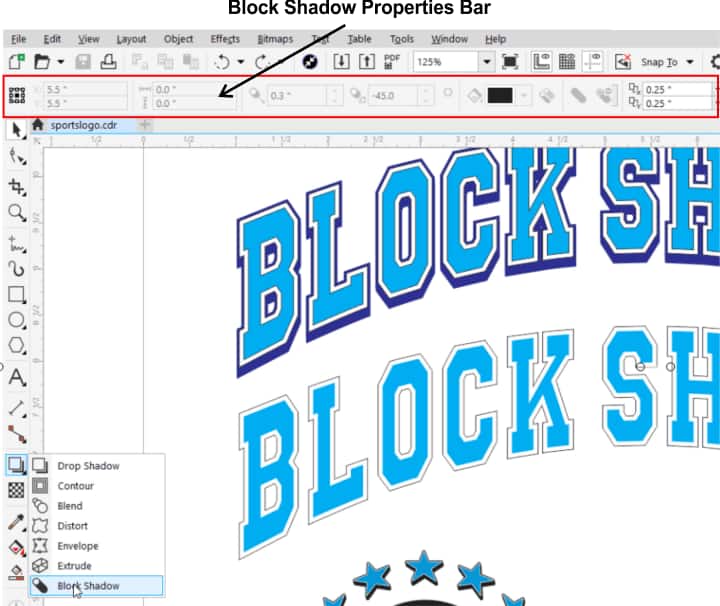This screenshot has width=720, height=606.
Task: Click the Drop Shadow toolbox flyout icon
Action: pyautogui.click(x=17, y=465)
